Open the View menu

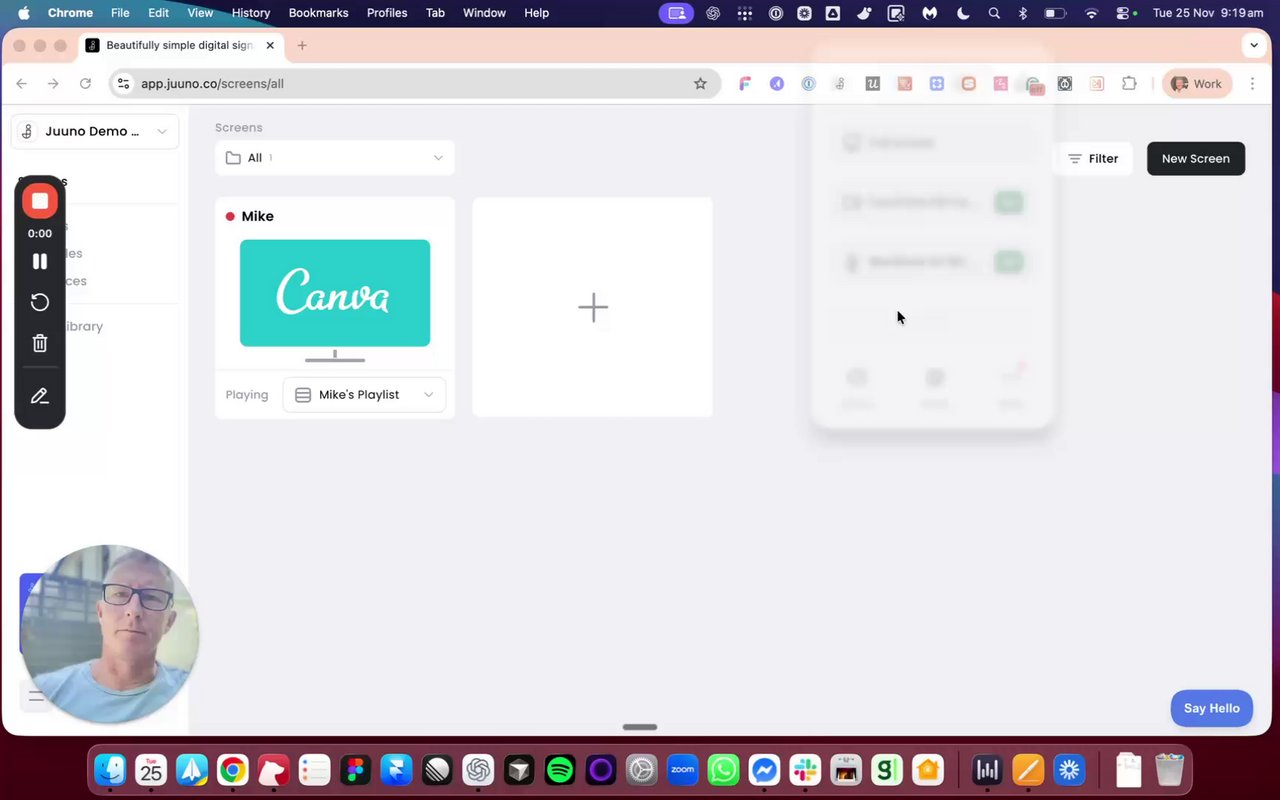pyautogui.click(x=200, y=13)
